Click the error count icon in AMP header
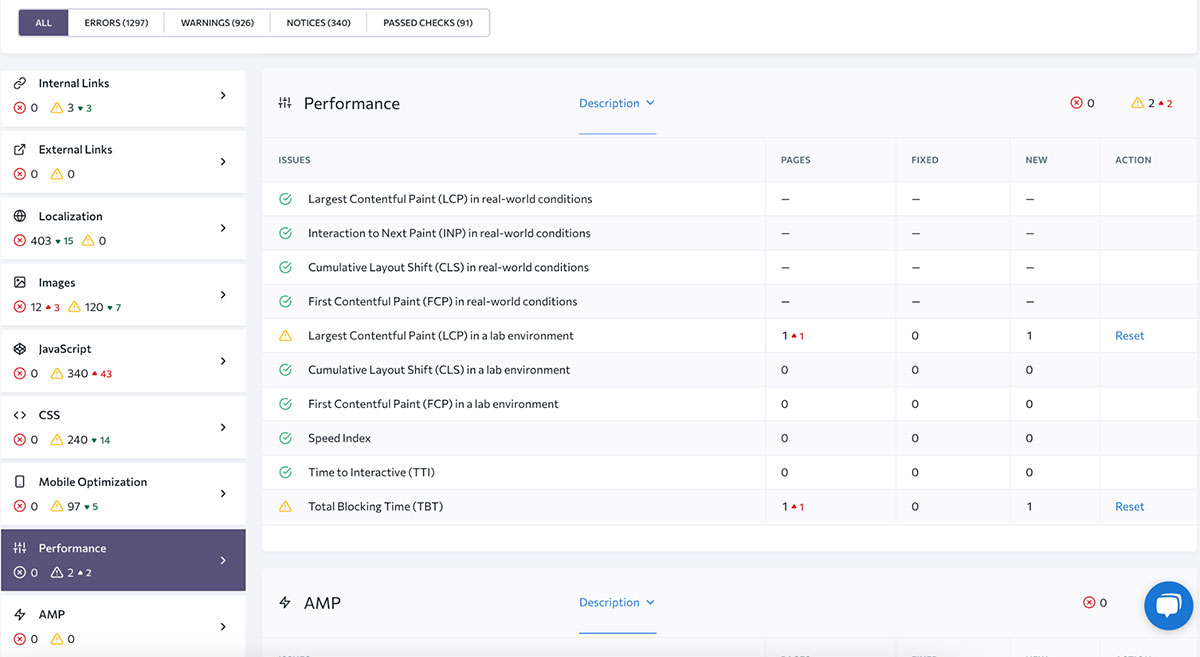 click(1089, 603)
